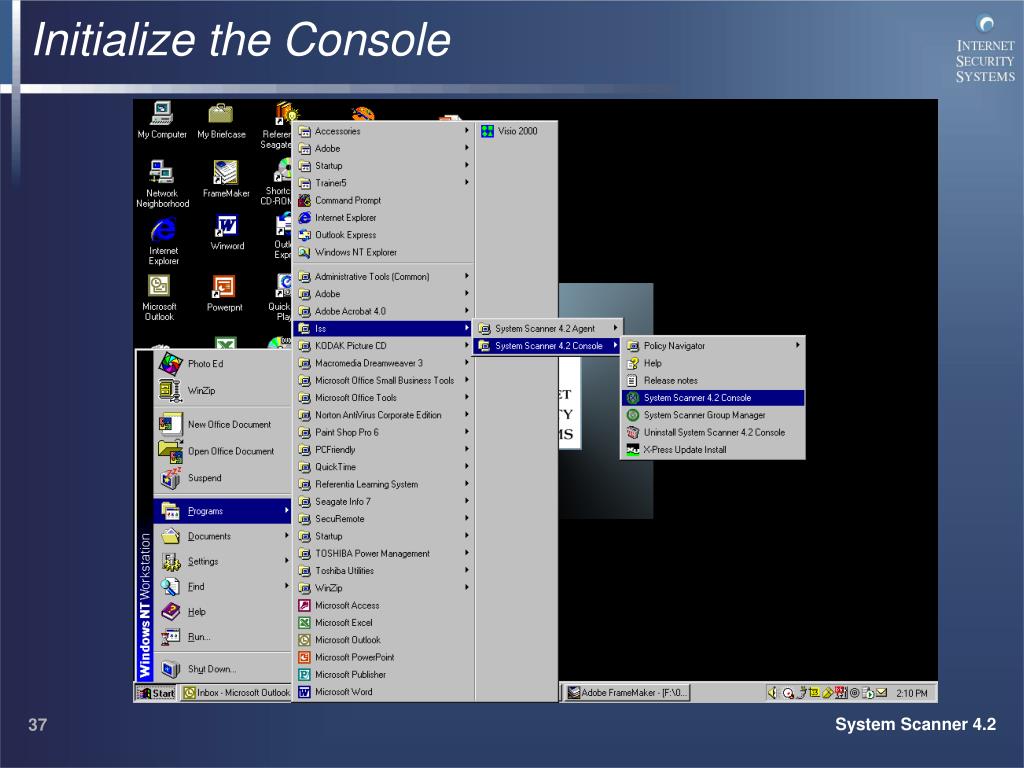The width and height of the screenshot is (1024, 768).
Task: Open the Settings Start menu item
Action: tap(222, 562)
